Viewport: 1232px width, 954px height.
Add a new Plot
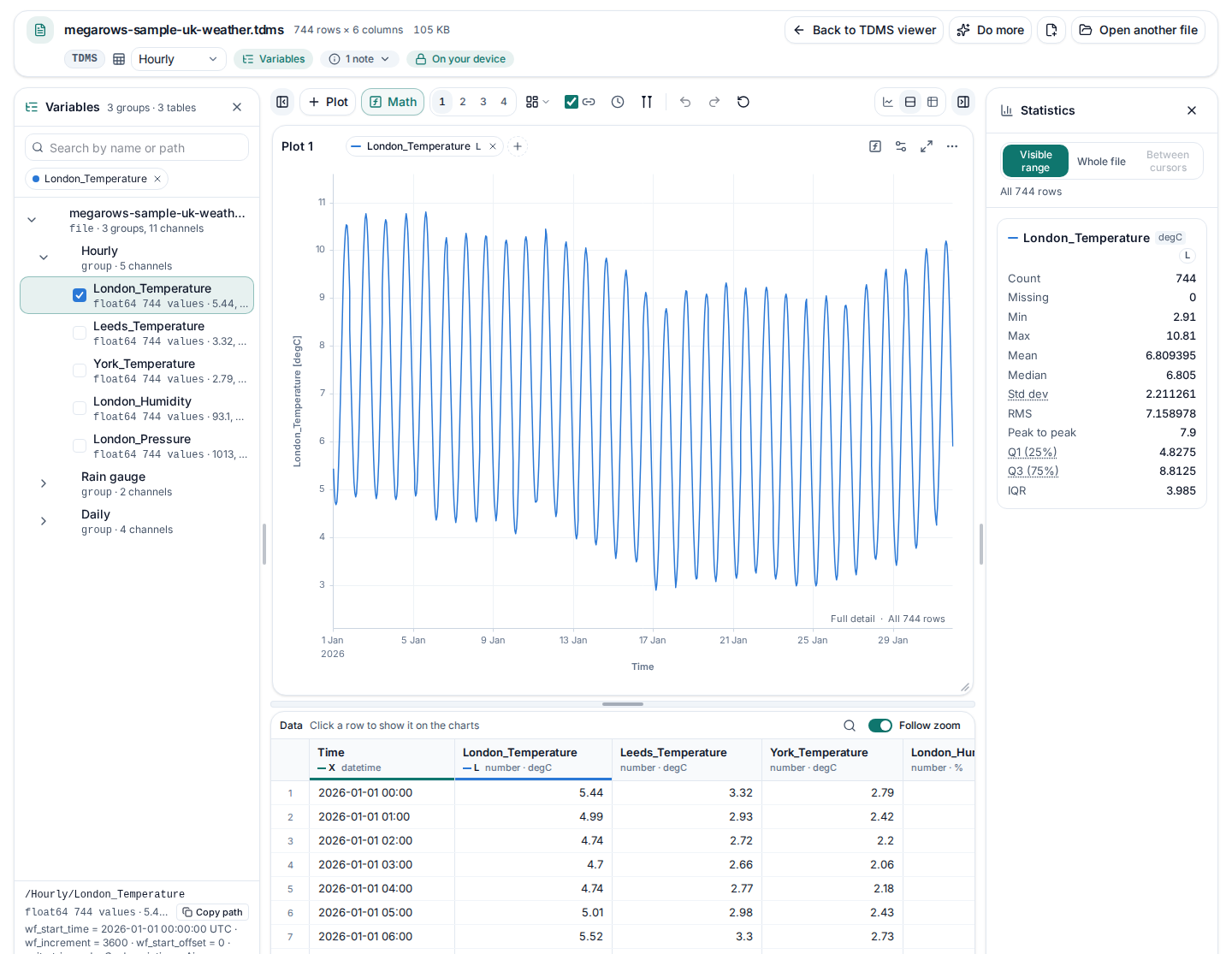pyautogui.click(x=328, y=102)
